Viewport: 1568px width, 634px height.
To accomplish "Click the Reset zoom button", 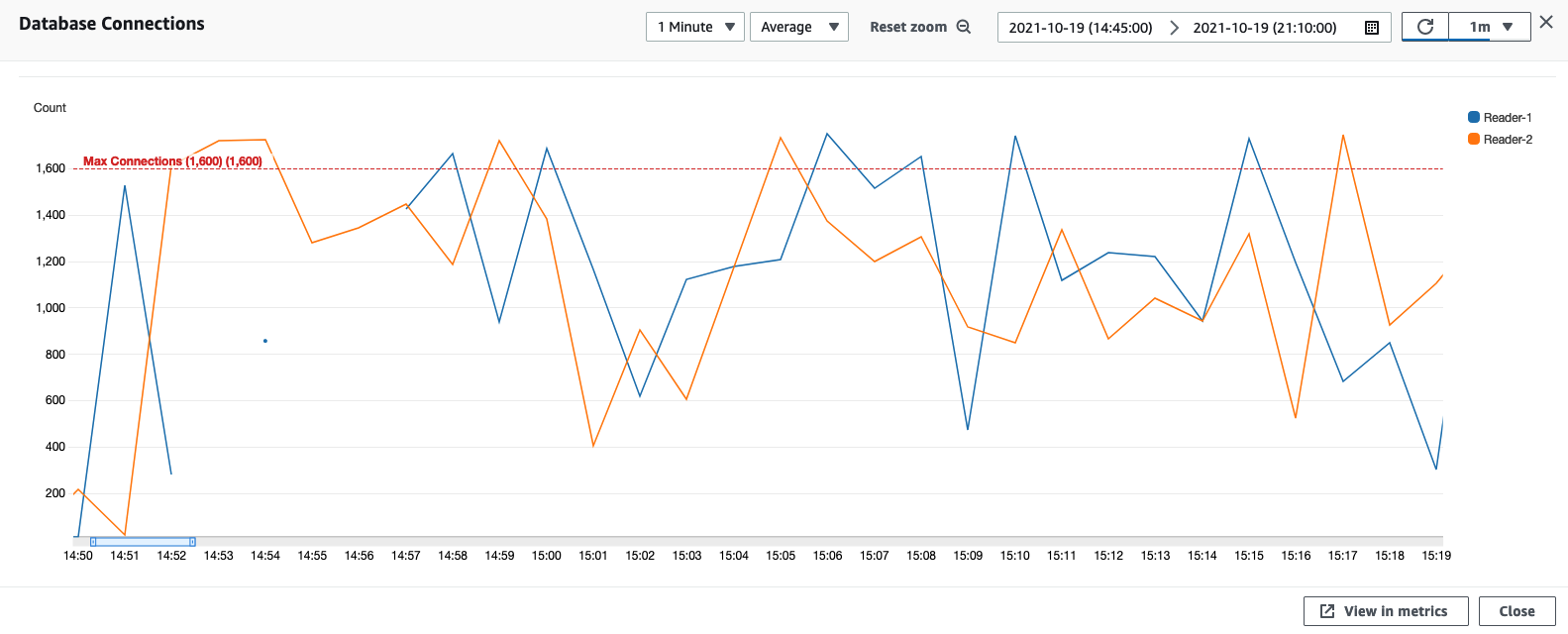I will [x=908, y=27].
